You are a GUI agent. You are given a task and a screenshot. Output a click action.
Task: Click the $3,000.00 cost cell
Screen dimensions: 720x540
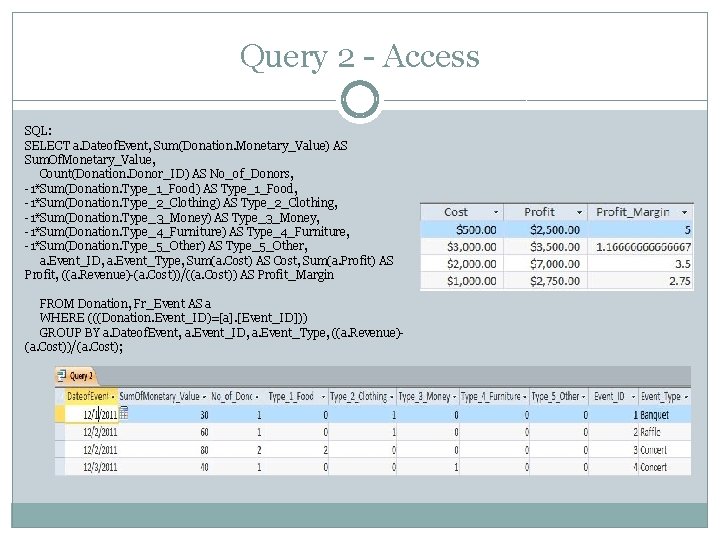[462, 247]
